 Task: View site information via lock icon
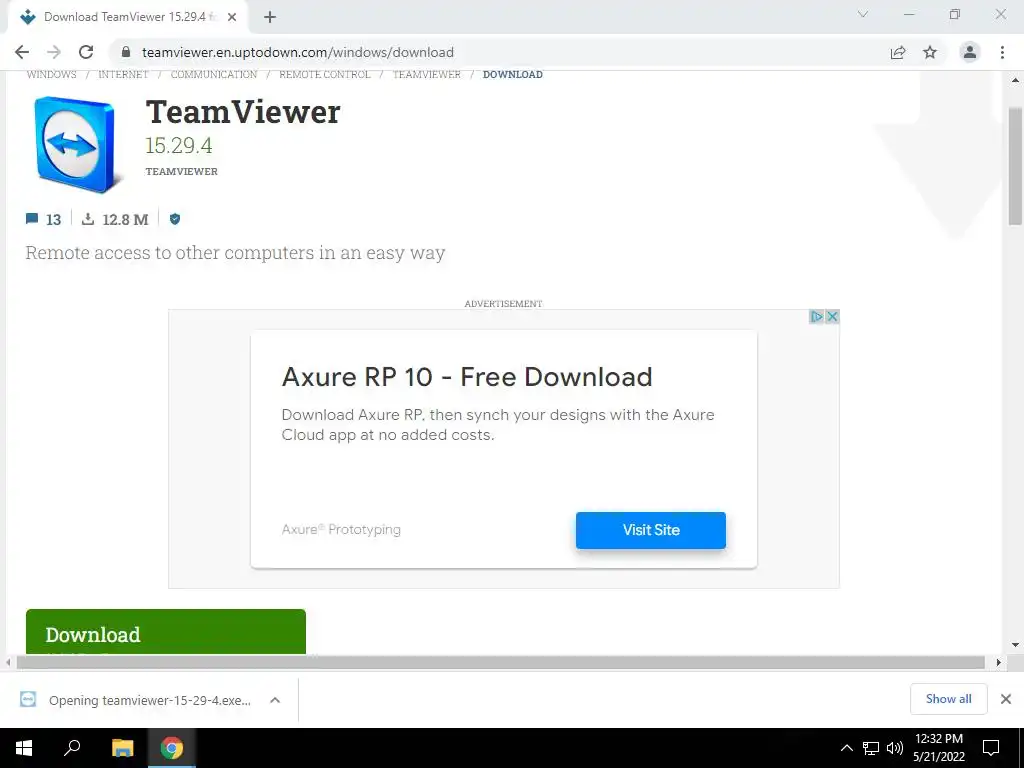point(126,52)
